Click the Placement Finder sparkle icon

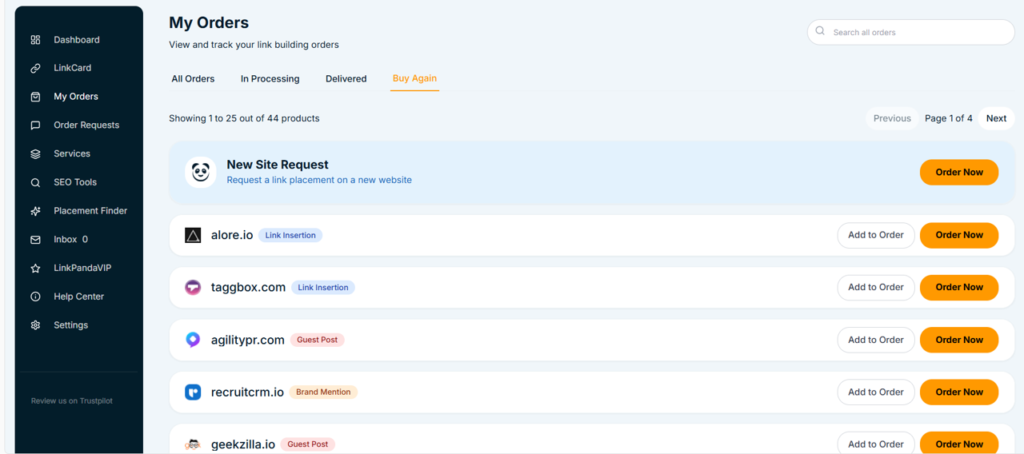[x=35, y=211]
